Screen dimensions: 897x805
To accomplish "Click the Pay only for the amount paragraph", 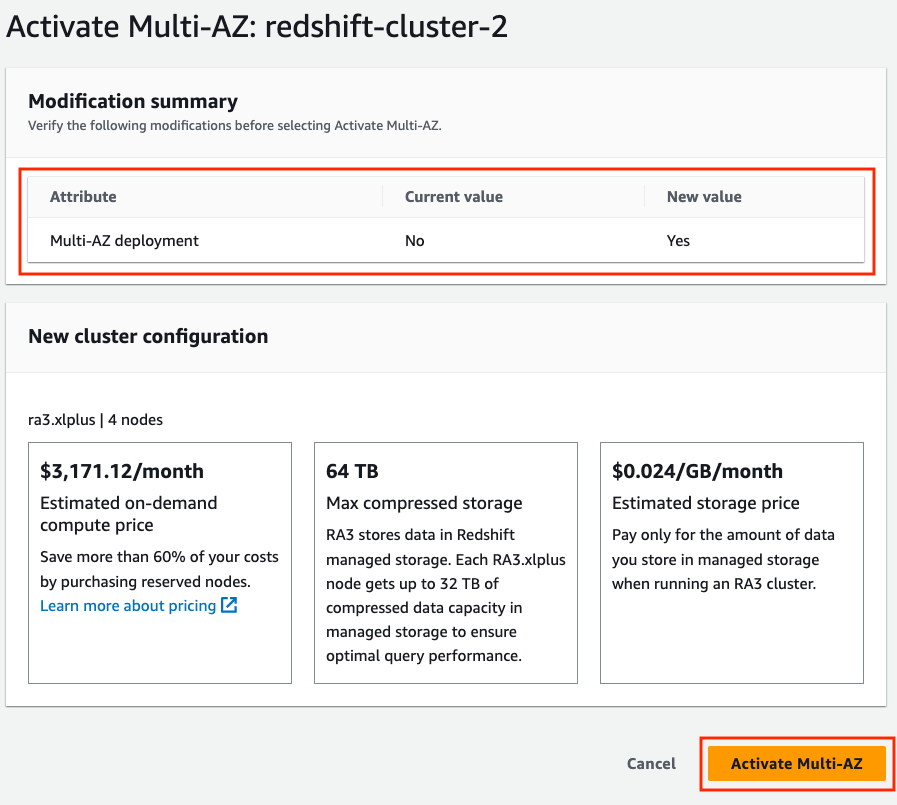I will (x=723, y=559).
